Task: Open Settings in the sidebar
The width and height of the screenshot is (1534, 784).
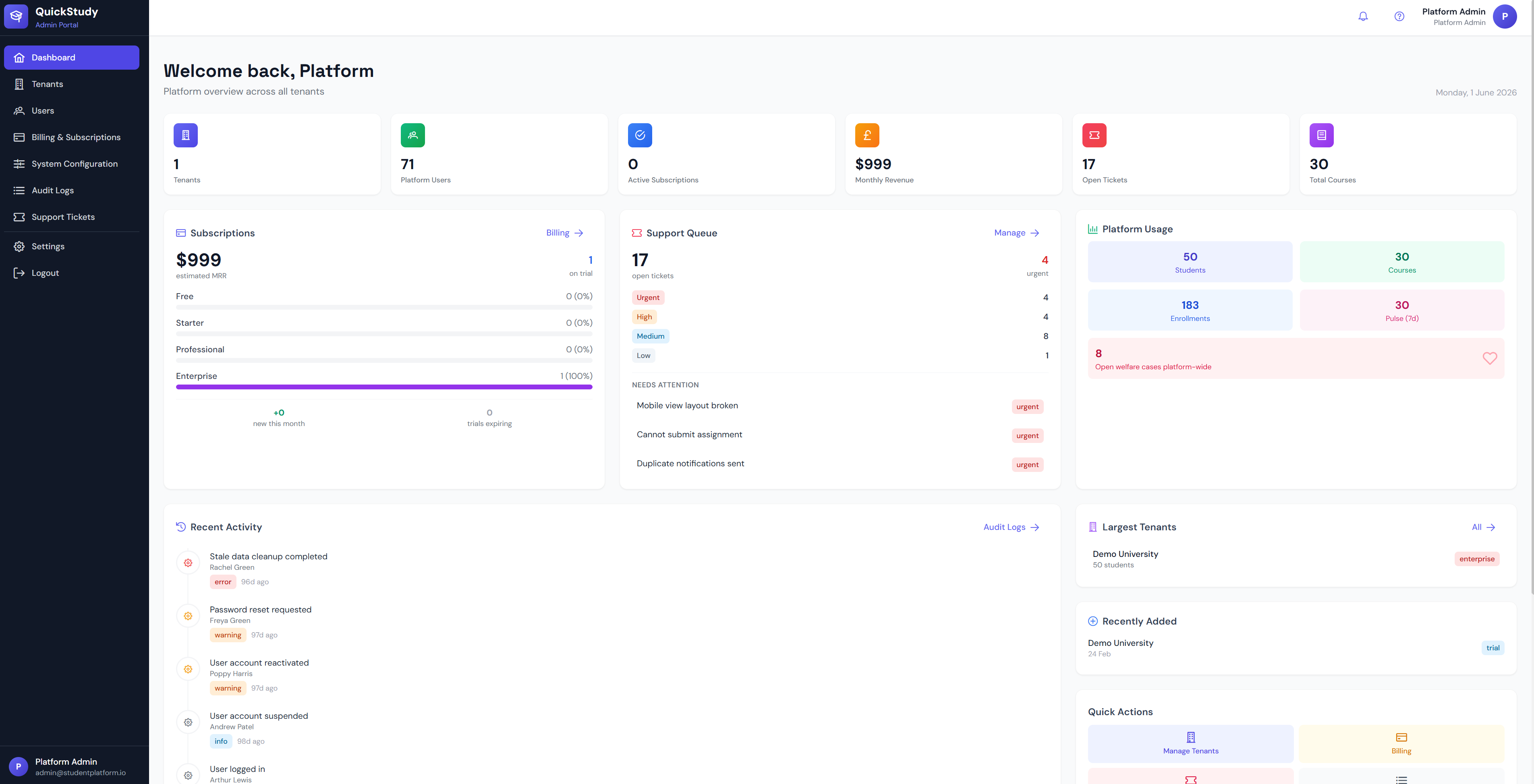Action: pyautogui.click(x=71, y=246)
